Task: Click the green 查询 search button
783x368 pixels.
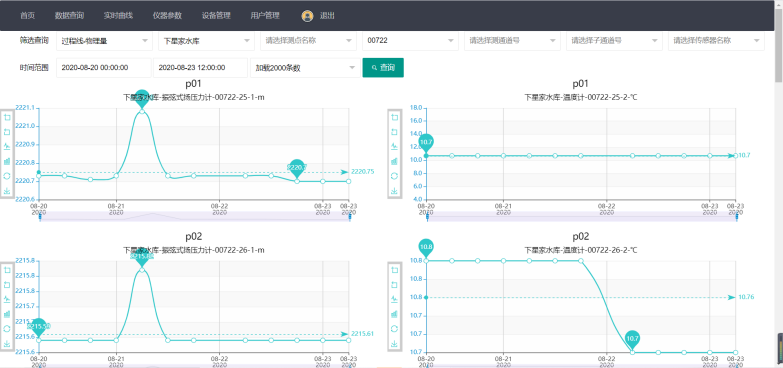Action: tap(383, 68)
